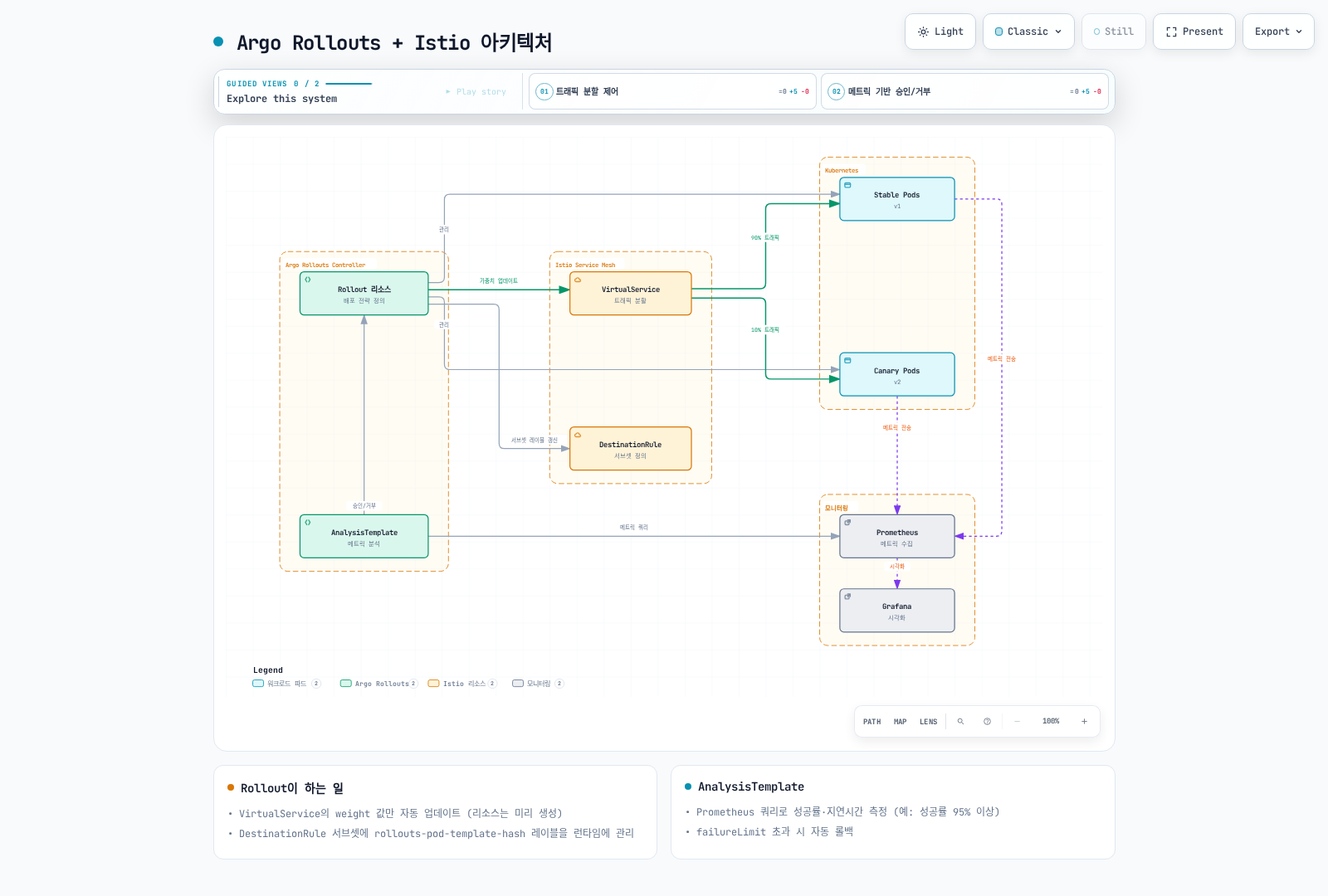Reset zoom via the 100% label
This screenshot has width=1328, height=896.
pos(1051,722)
